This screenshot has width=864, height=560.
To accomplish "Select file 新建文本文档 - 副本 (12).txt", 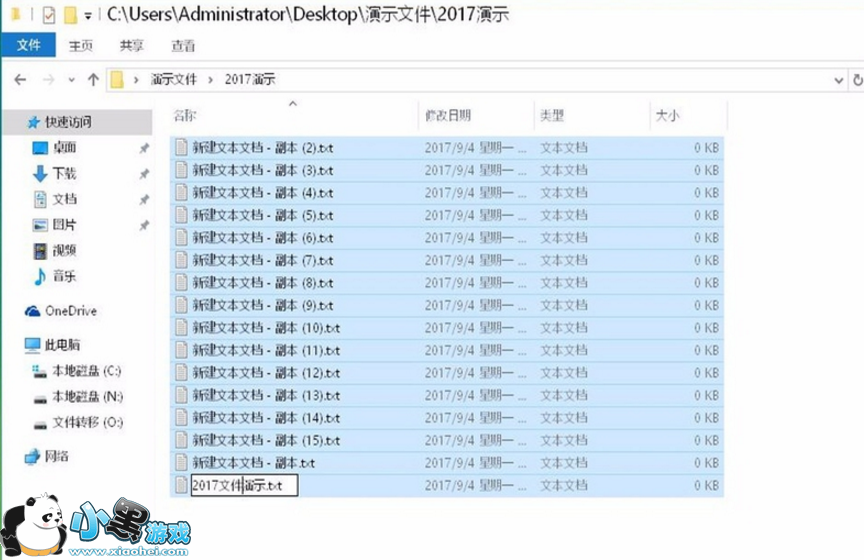I will (447, 373).
